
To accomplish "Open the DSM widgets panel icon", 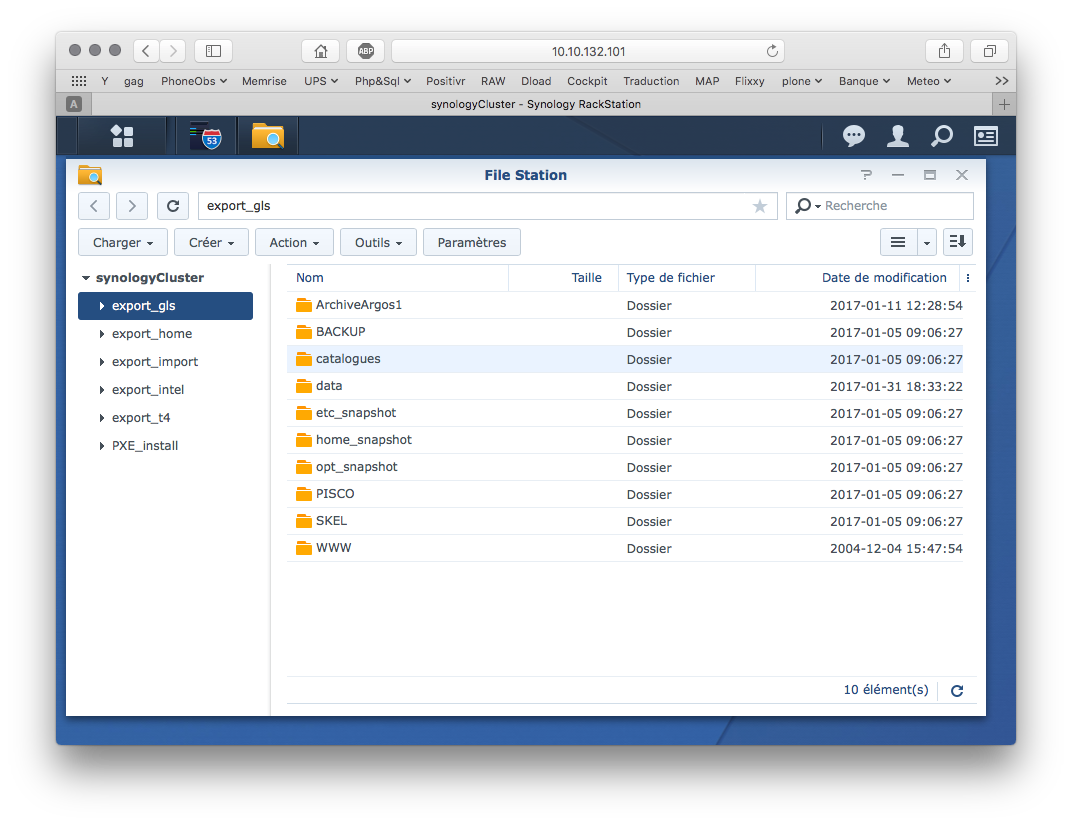I will [986, 136].
